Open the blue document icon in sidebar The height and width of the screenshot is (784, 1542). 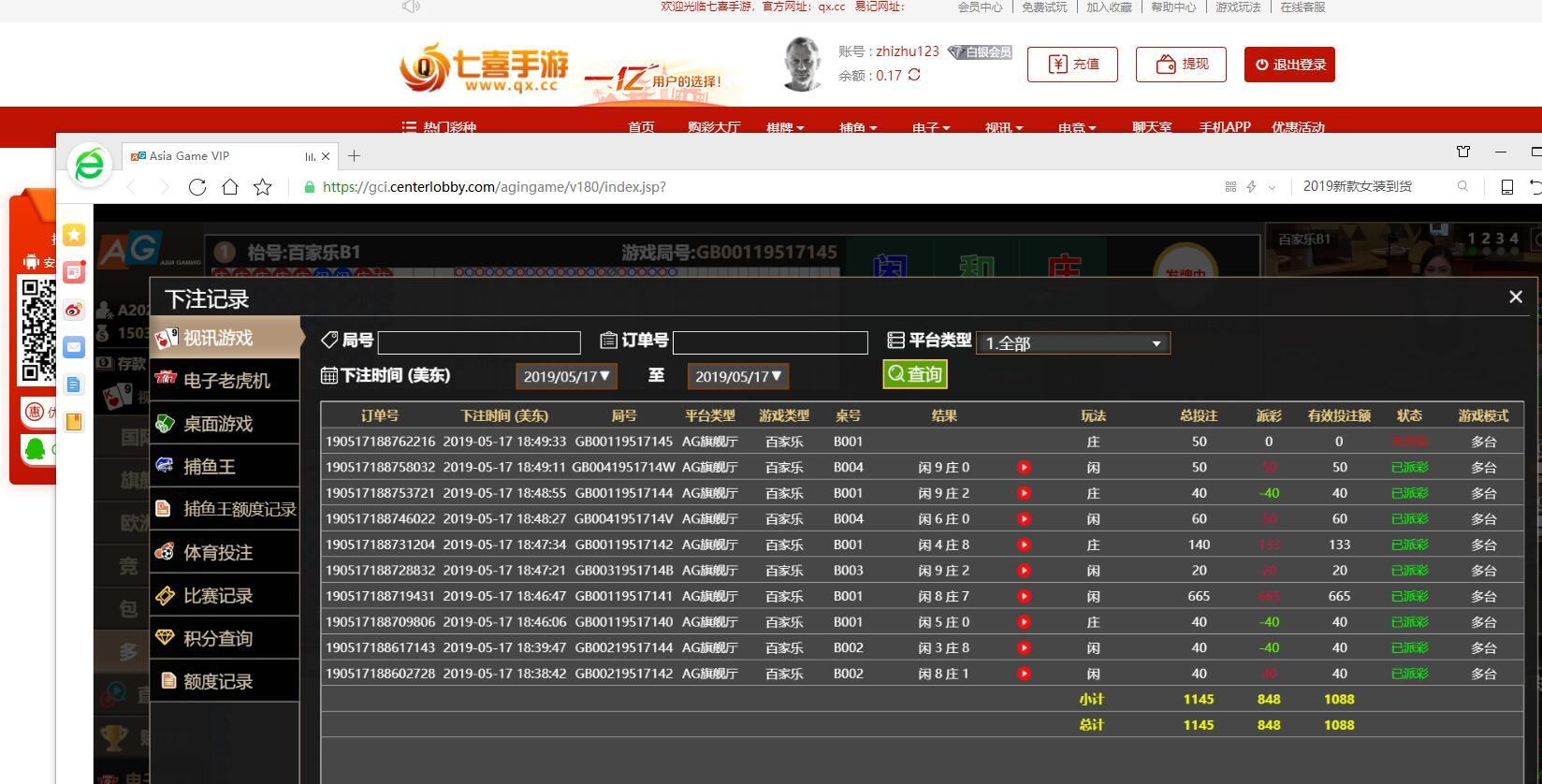74,385
